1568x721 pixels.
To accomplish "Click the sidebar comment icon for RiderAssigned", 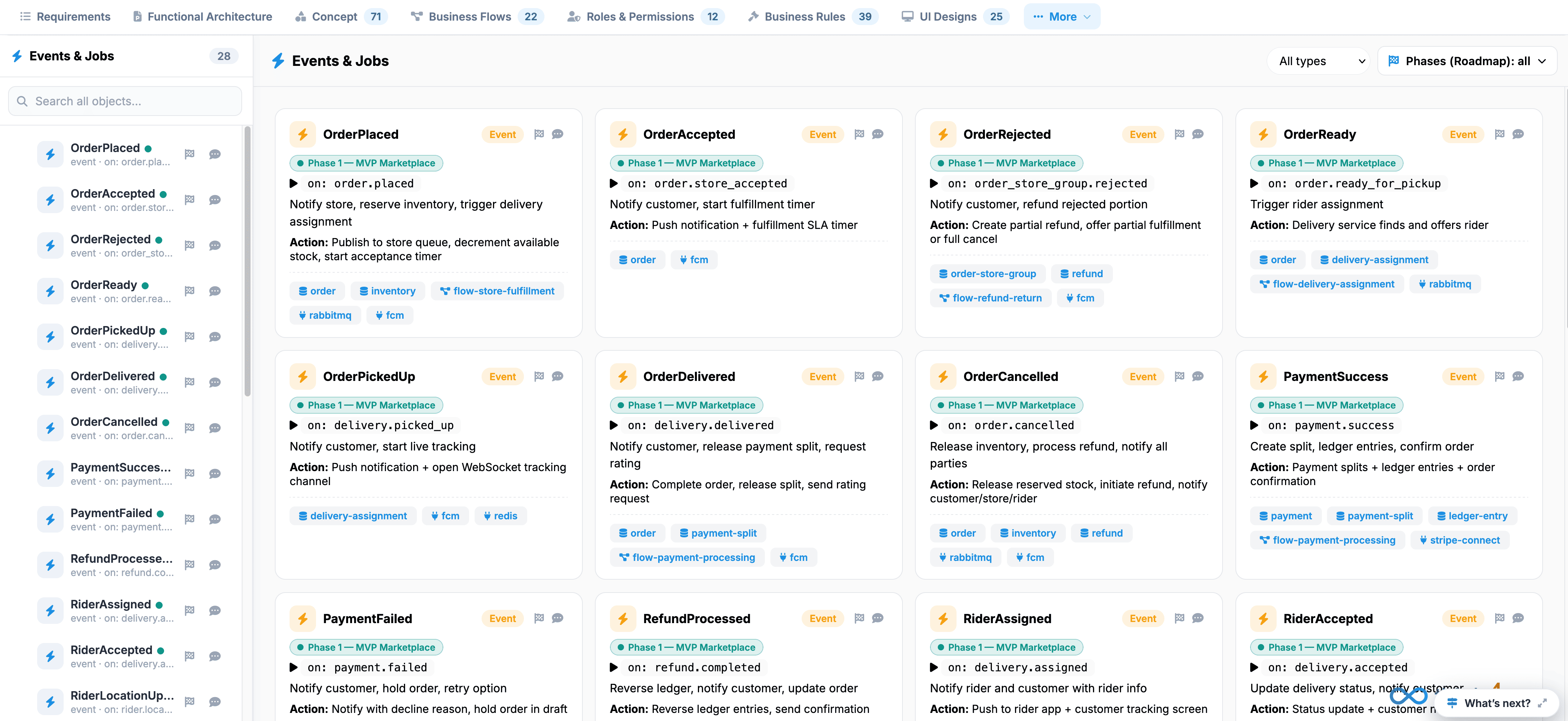I will tap(215, 611).
